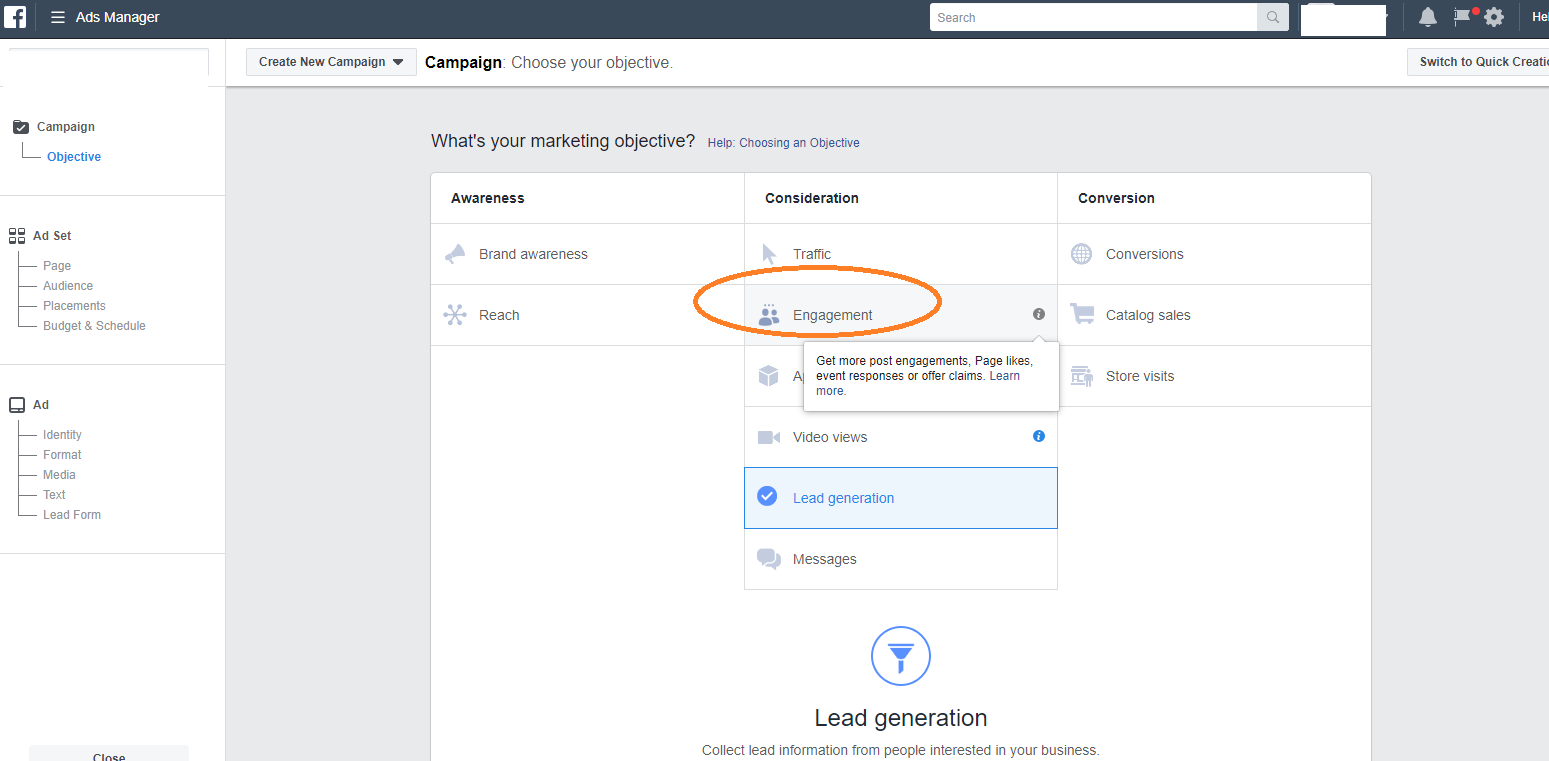Screen dimensions: 1549x761
Task: Click Placements under Ad Set
Action: pyautogui.click(x=74, y=306)
